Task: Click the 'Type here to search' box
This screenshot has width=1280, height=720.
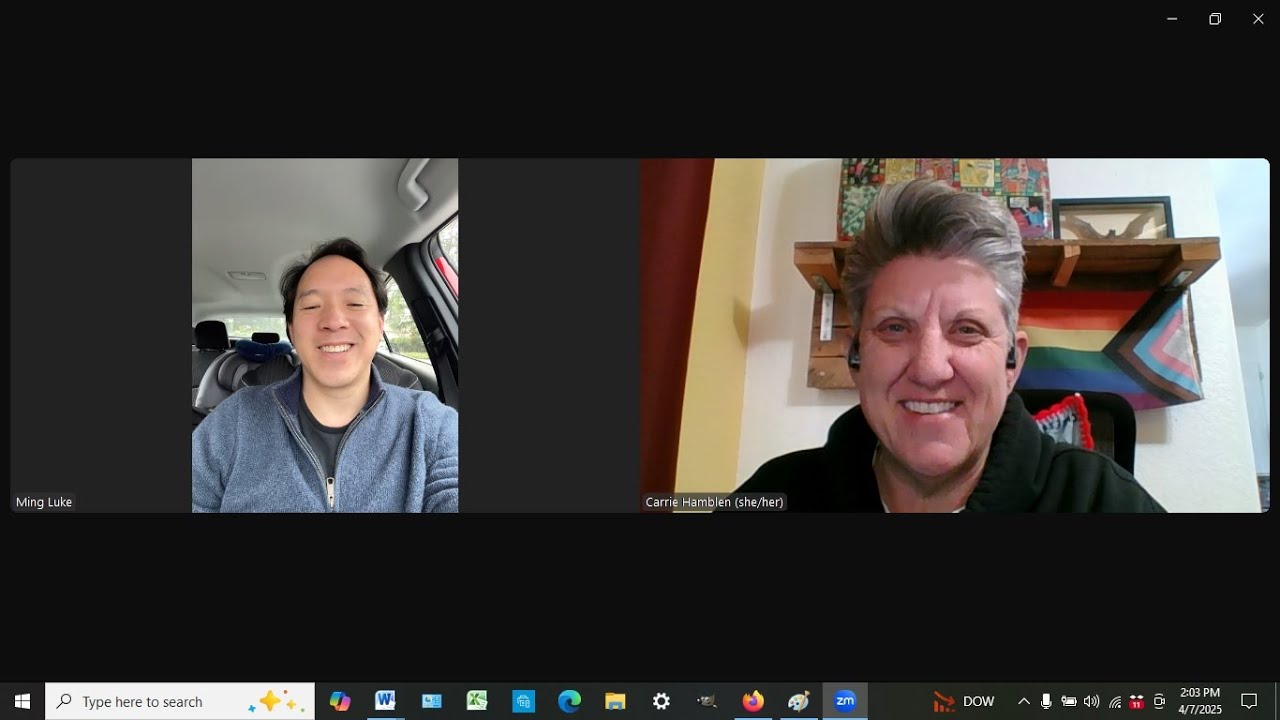Action: point(180,701)
